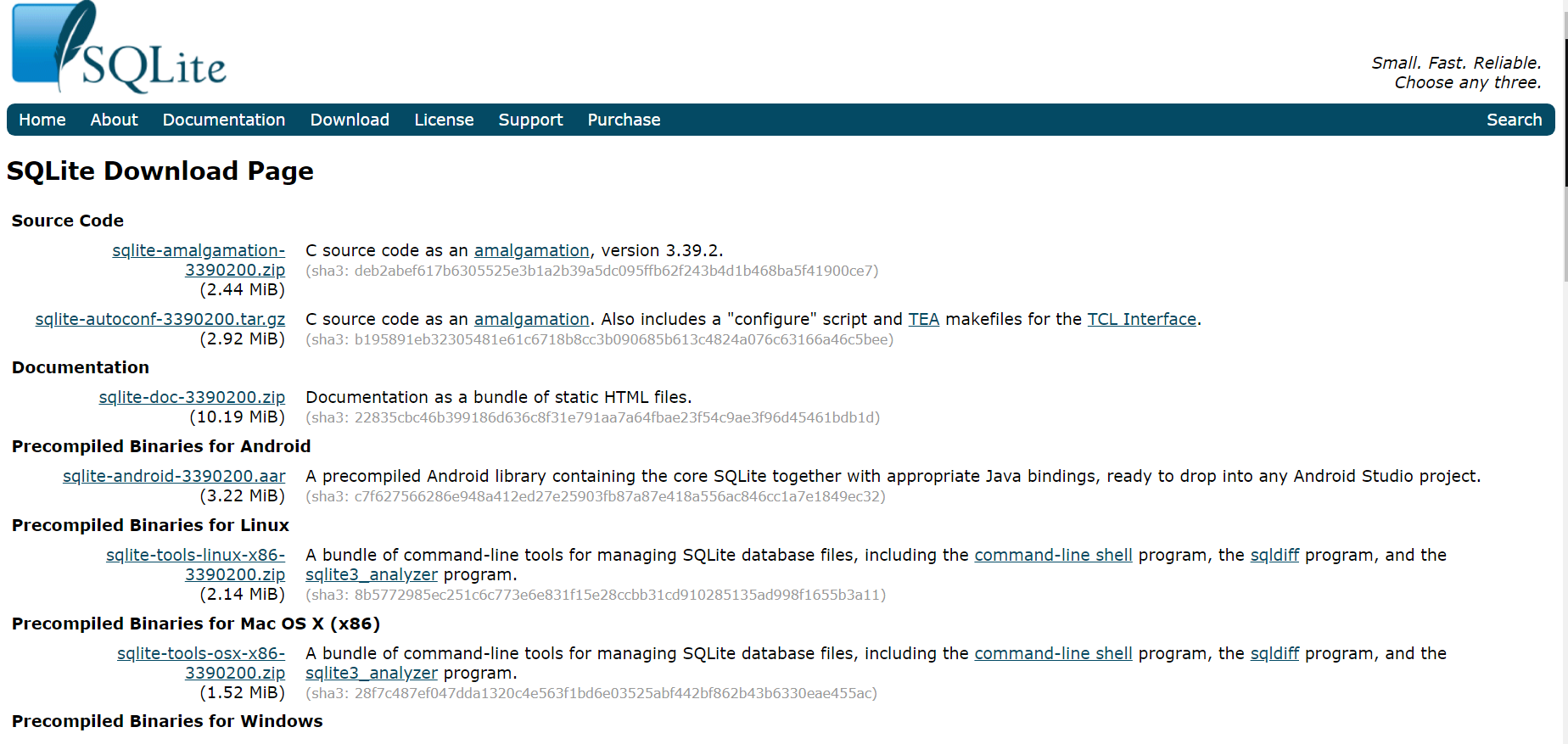Viewport: 1568px width, 744px height.
Task: Select the About navigation item
Action: click(114, 120)
